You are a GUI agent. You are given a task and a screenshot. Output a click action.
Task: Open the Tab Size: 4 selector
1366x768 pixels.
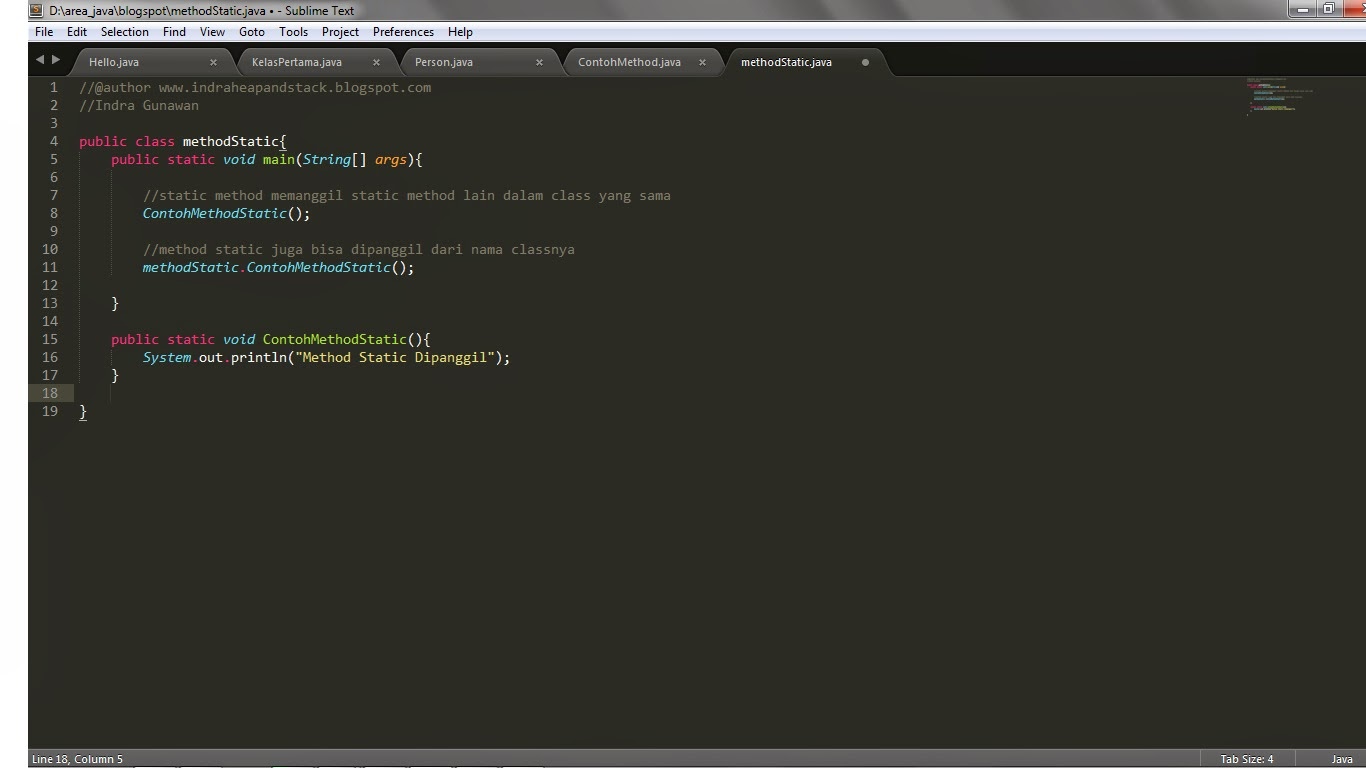click(1247, 759)
